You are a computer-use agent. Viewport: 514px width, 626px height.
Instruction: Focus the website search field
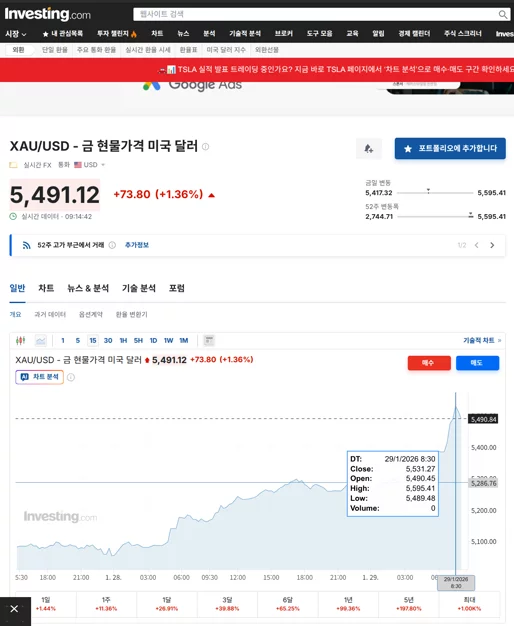[316, 14]
